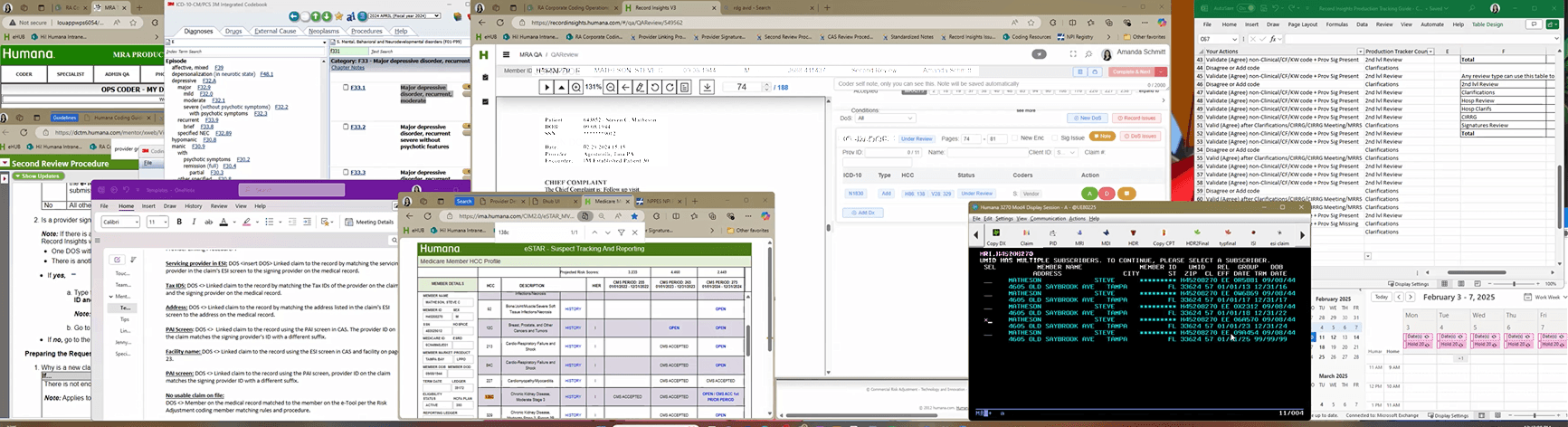
Task: Click the Prov ID input field
Action: pyautogui.click(x=894, y=153)
